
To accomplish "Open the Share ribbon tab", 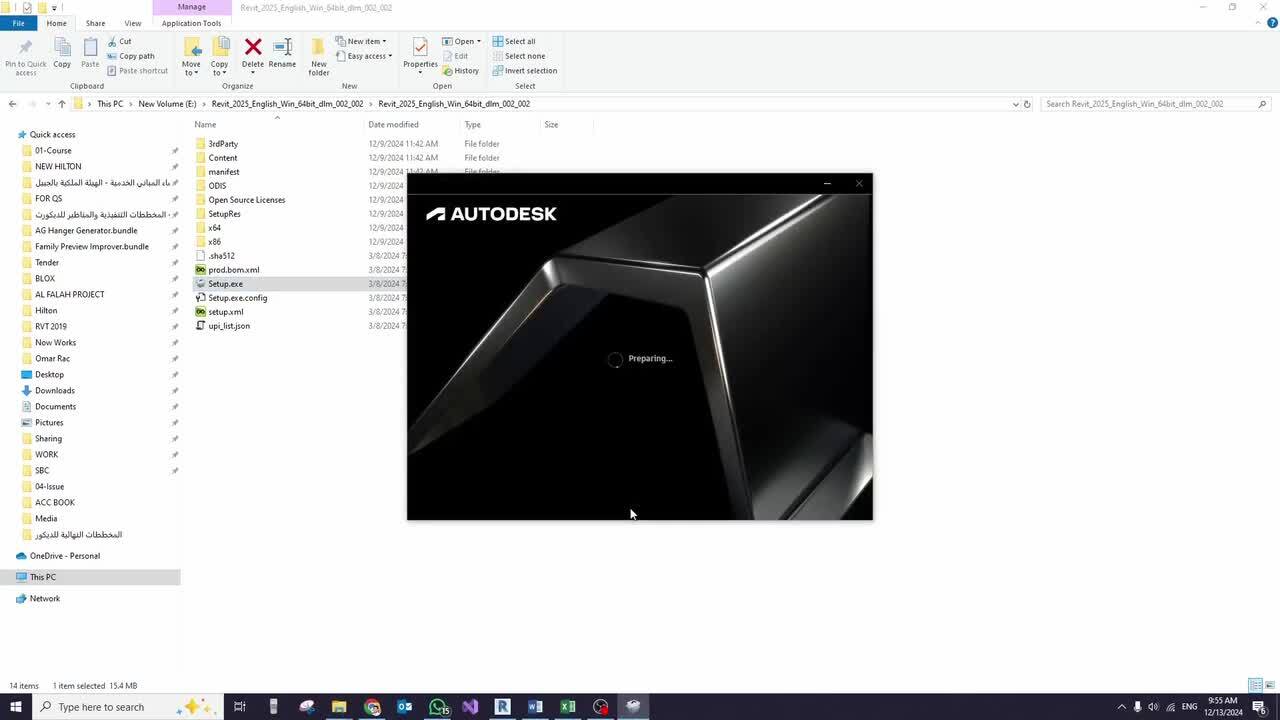I will (x=95, y=23).
